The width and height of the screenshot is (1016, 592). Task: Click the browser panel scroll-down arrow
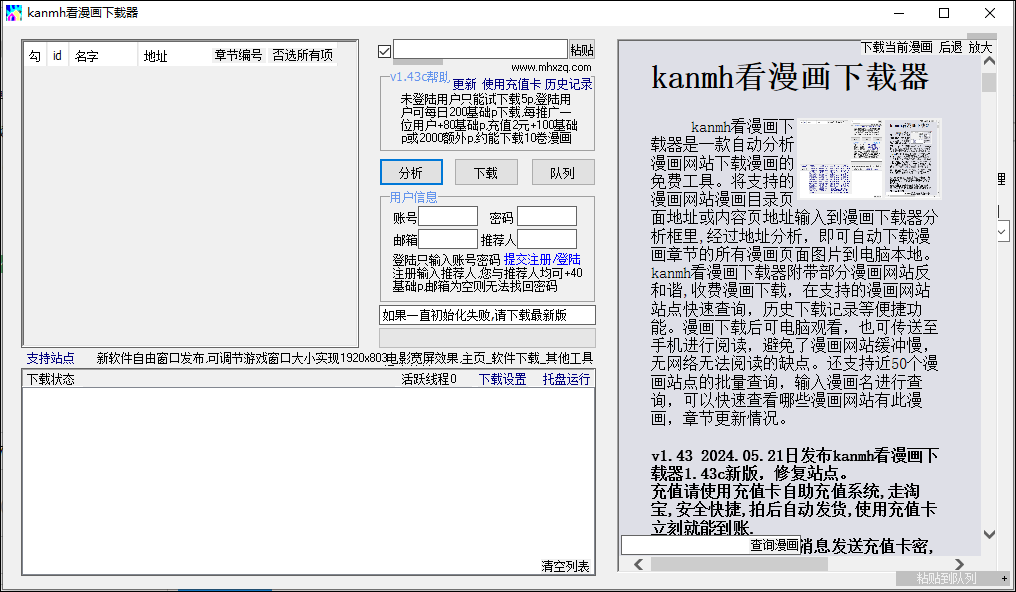point(989,534)
